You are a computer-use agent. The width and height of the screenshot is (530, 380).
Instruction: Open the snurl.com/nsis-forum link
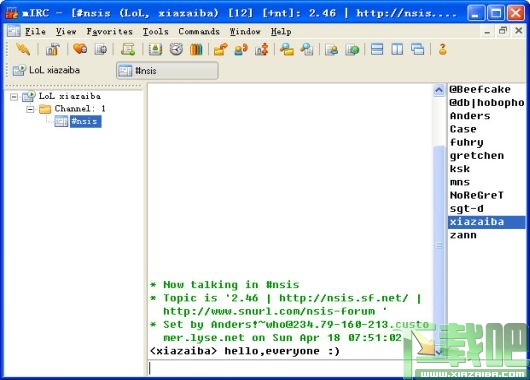[x=269, y=311]
